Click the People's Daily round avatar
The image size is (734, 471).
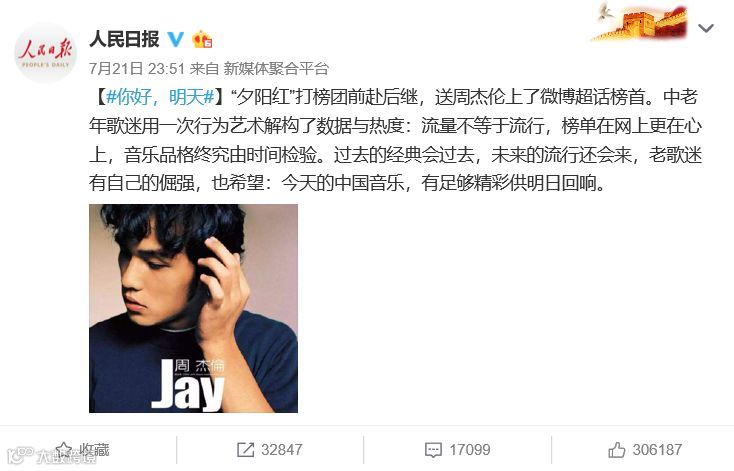[x=45, y=53]
